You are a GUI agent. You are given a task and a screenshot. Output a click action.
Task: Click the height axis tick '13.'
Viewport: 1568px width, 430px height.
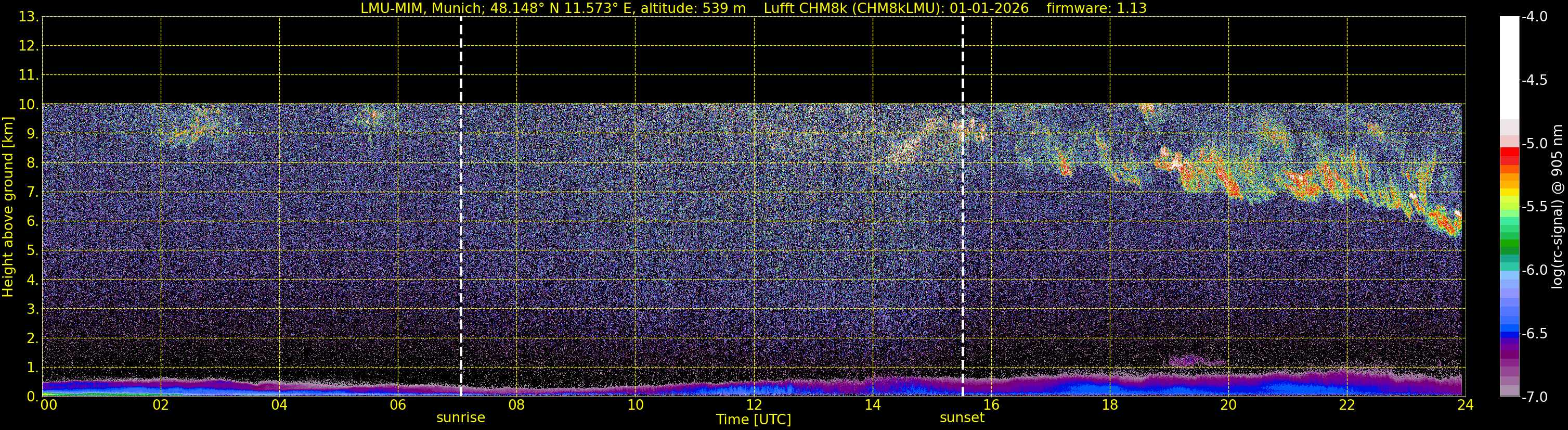click(29, 17)
